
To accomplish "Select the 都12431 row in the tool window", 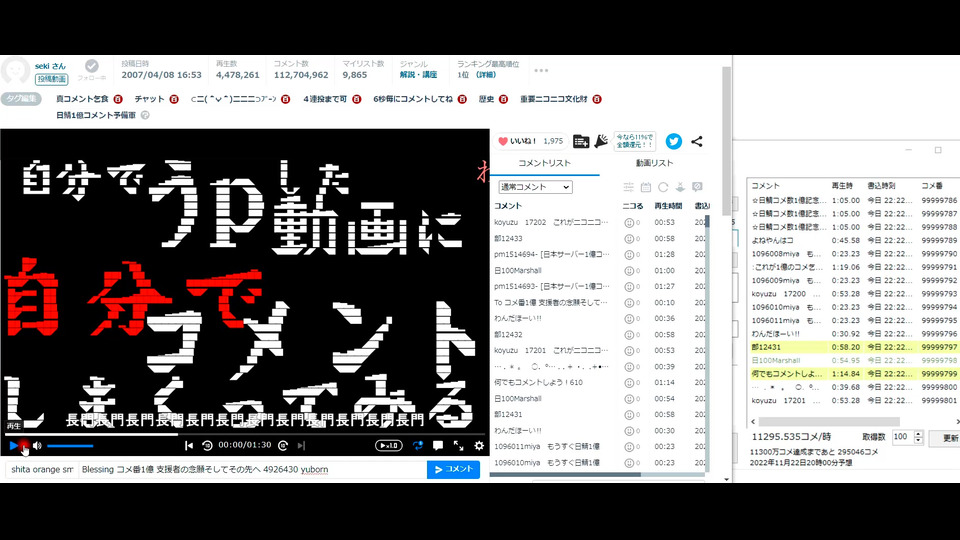I will coord(853,347).
